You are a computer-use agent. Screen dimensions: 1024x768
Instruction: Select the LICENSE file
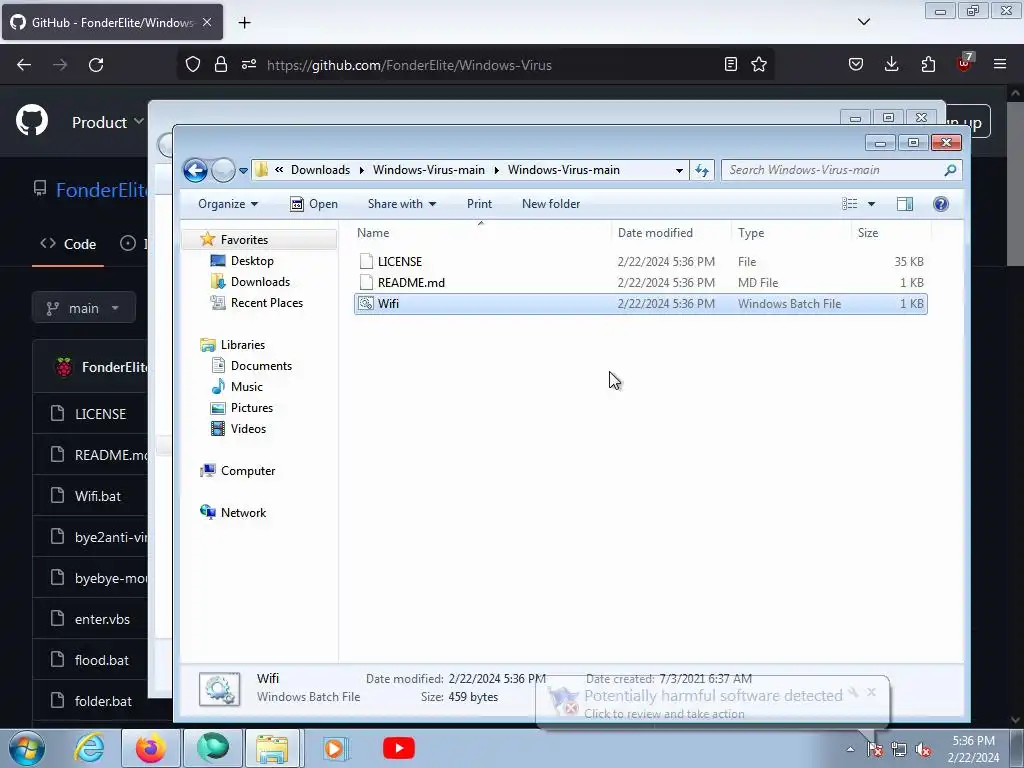click(641, 262)
